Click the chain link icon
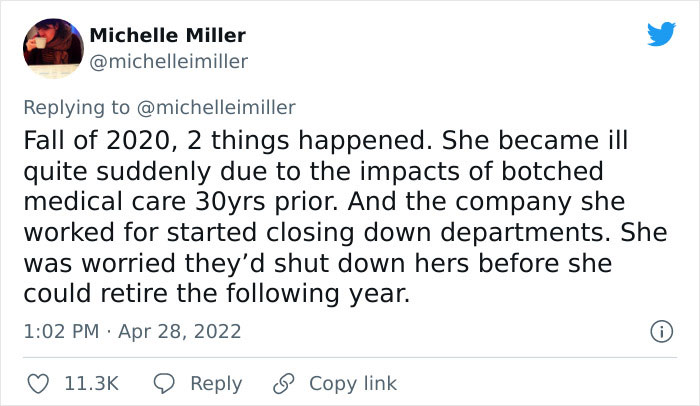Screen dimensions: 700x406 click(283, 383)
